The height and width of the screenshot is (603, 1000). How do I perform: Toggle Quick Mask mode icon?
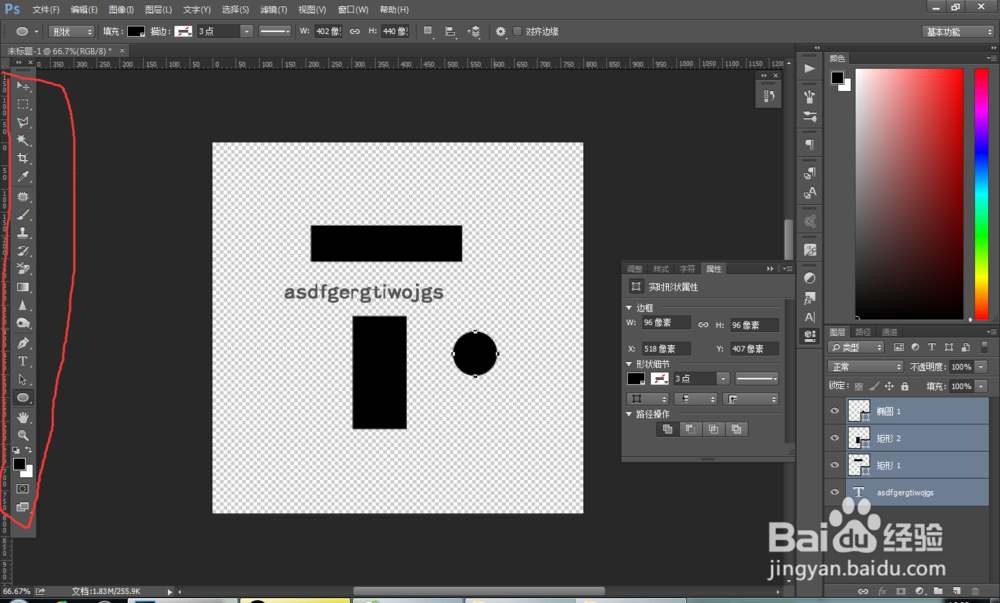(x=23, y=489)
